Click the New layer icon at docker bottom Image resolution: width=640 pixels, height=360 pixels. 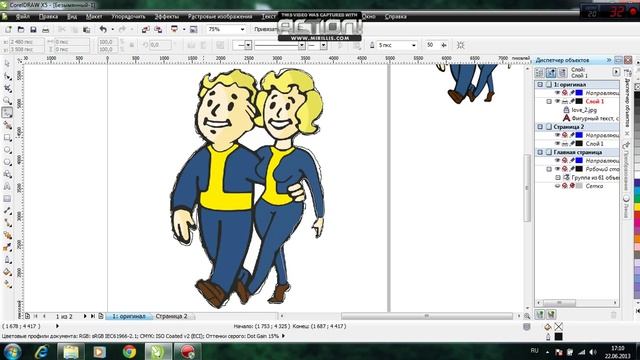(540, 314)
